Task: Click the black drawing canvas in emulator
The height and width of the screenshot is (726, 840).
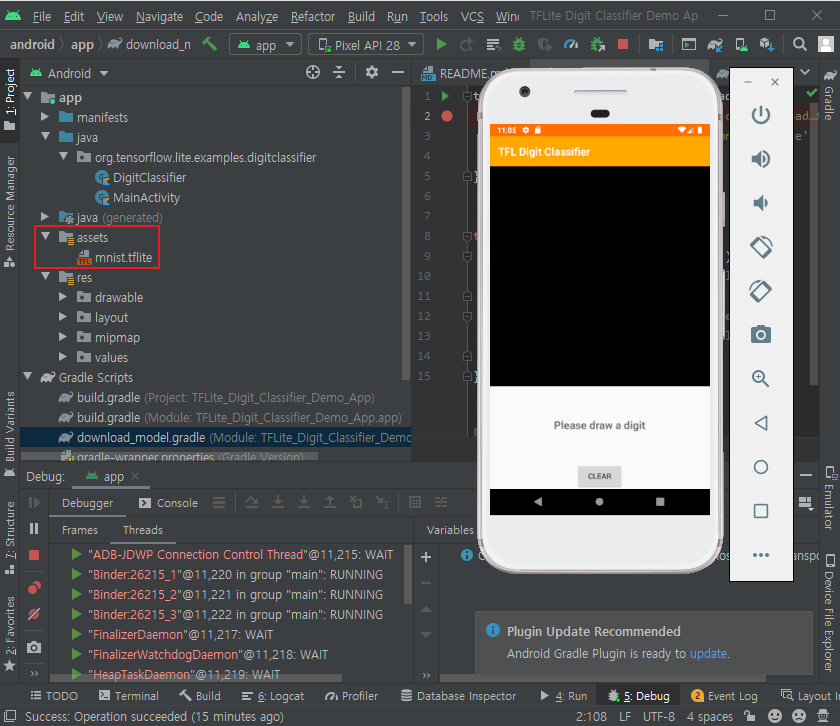Action: (x=599, y=276)
